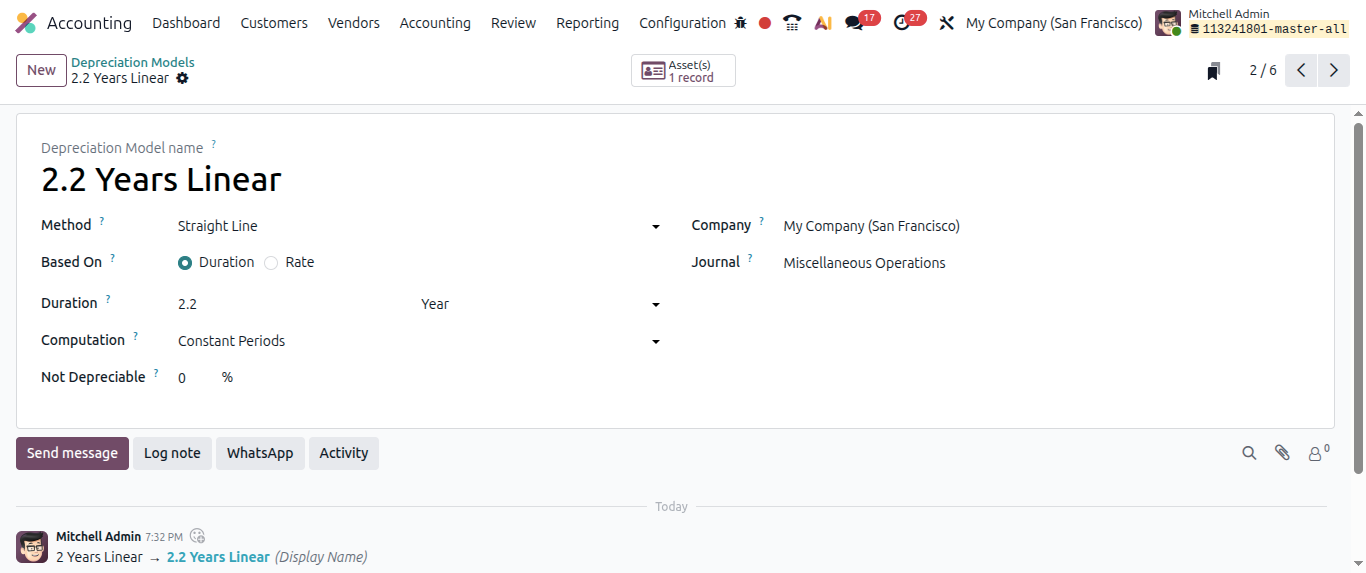Open Mitchell Admin user avatar menu
Viewport: 1366px width, 573px height.
pos(1168,23)
